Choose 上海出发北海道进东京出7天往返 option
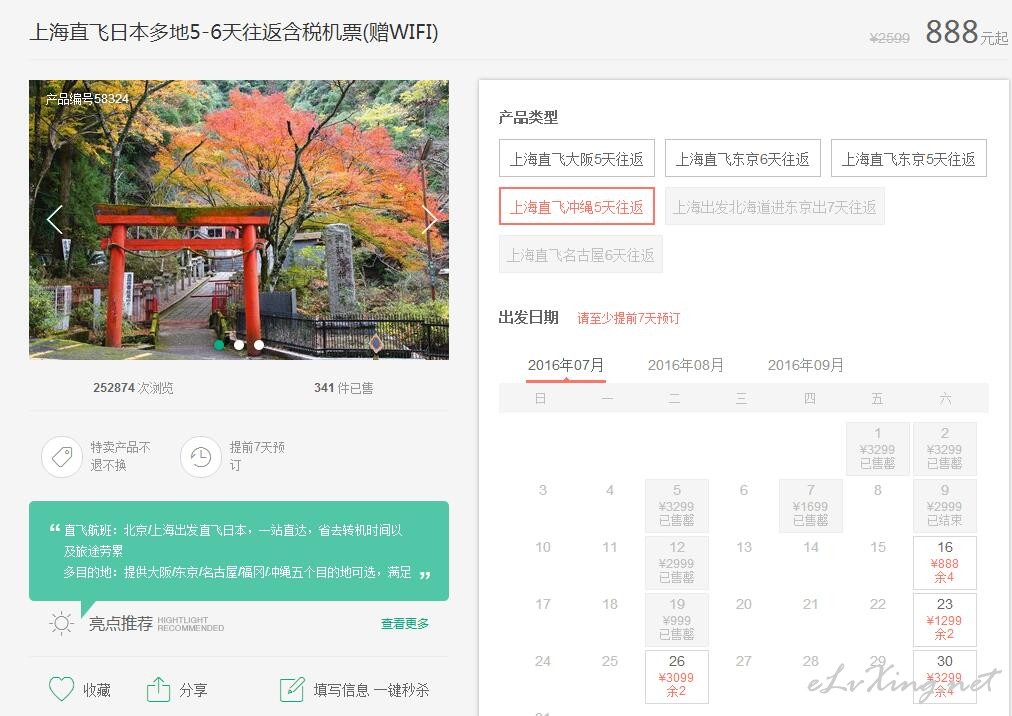The height and width of the screenshot is (716, 1012). click(x=774, y=207)
